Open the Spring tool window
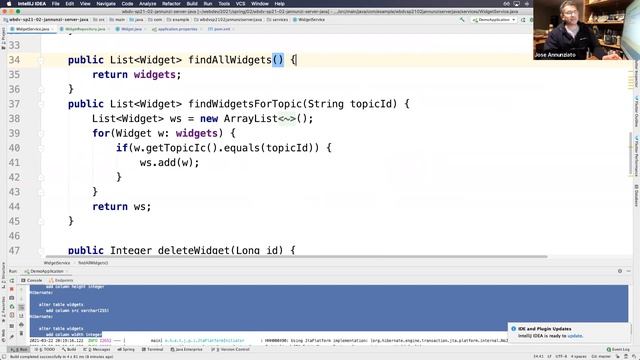Viewport: 640px width, 360px height. [126, 349]
